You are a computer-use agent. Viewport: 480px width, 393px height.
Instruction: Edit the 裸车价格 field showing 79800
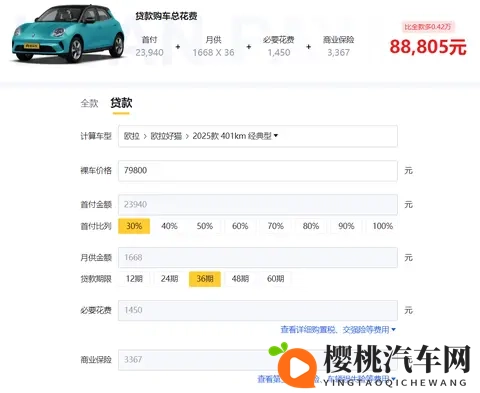tap(258, 171)
